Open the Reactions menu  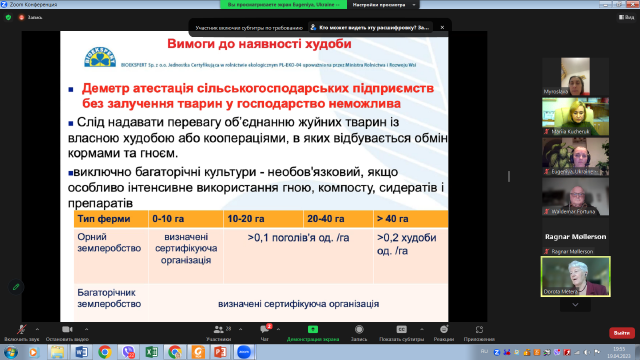(x=444, y=333)
